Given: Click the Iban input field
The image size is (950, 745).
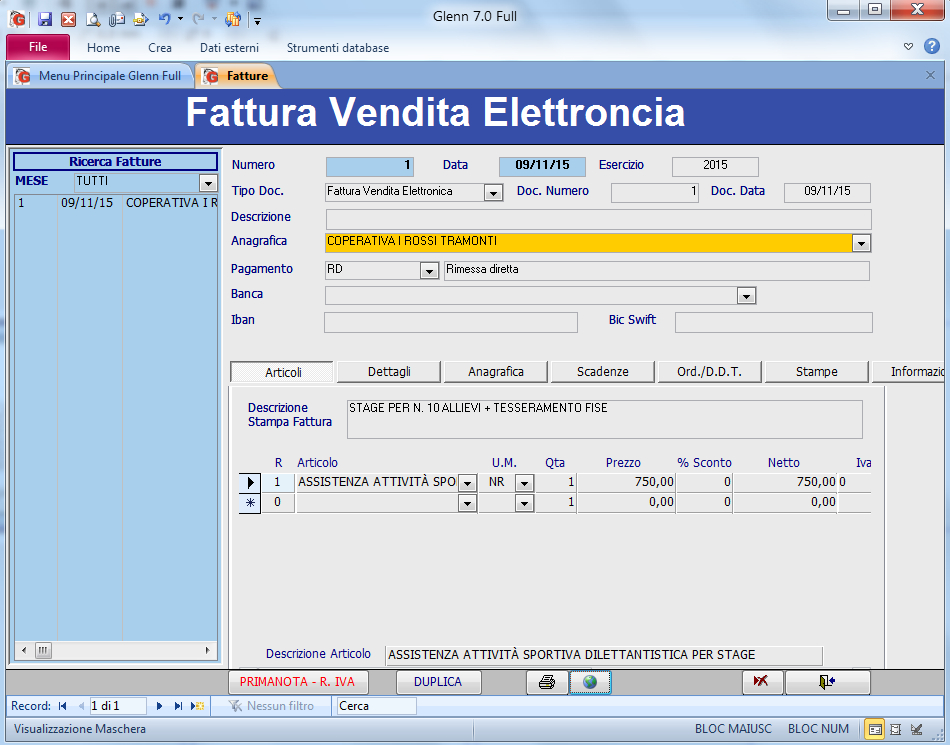Looking at the screenshot, I should point(451,322).
